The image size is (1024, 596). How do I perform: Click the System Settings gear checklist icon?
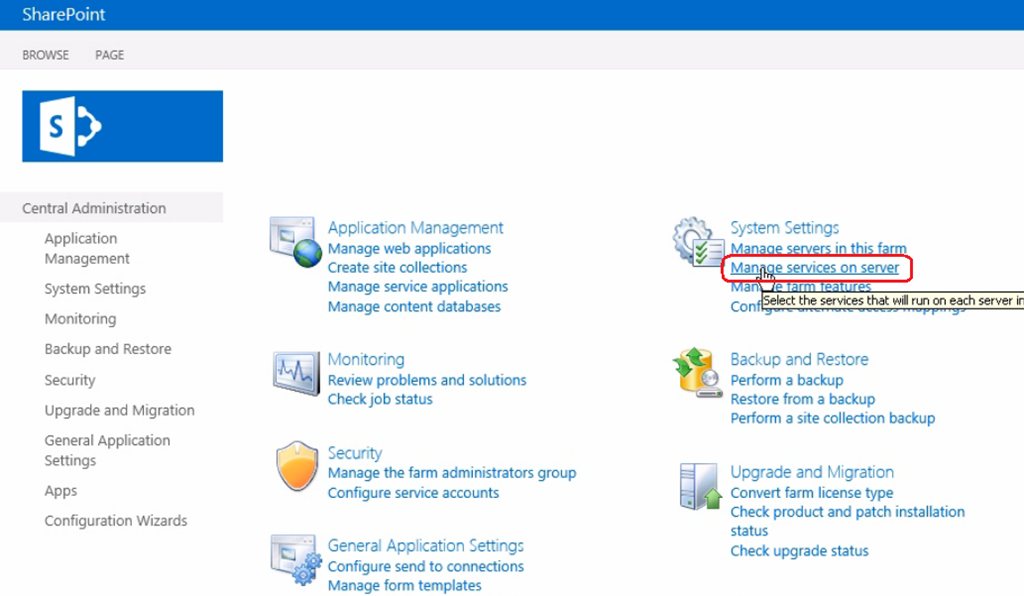(x=698, y=242)
